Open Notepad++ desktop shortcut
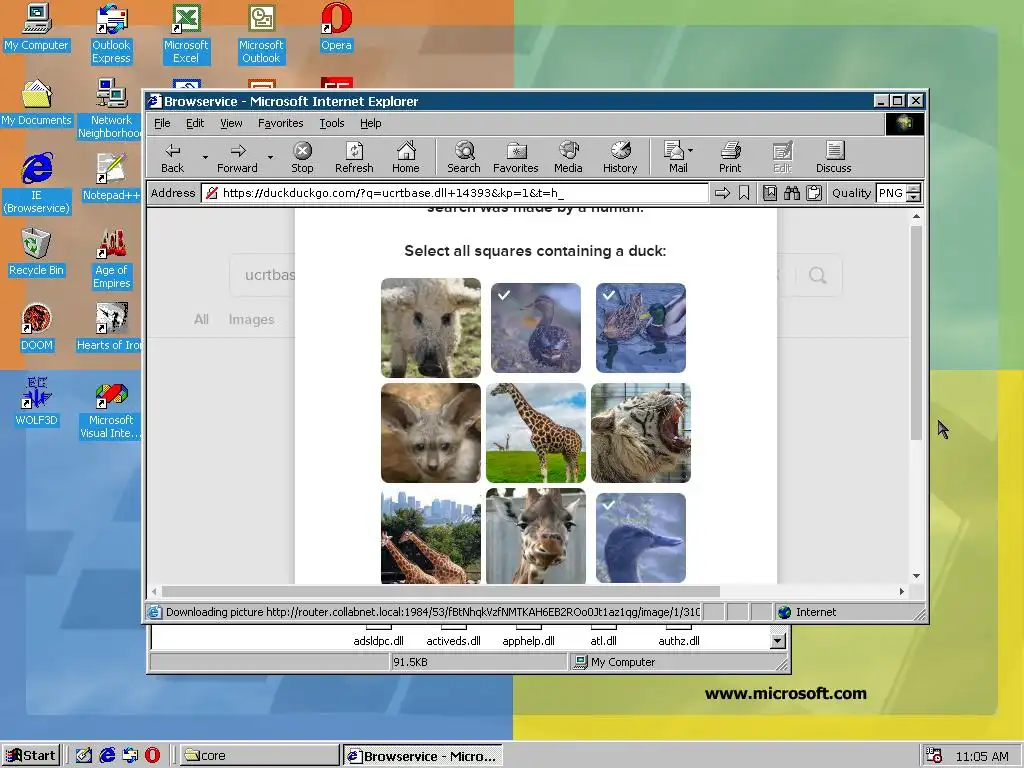The width and height of the screenshot is (1024, 768). tap(111, 178)
